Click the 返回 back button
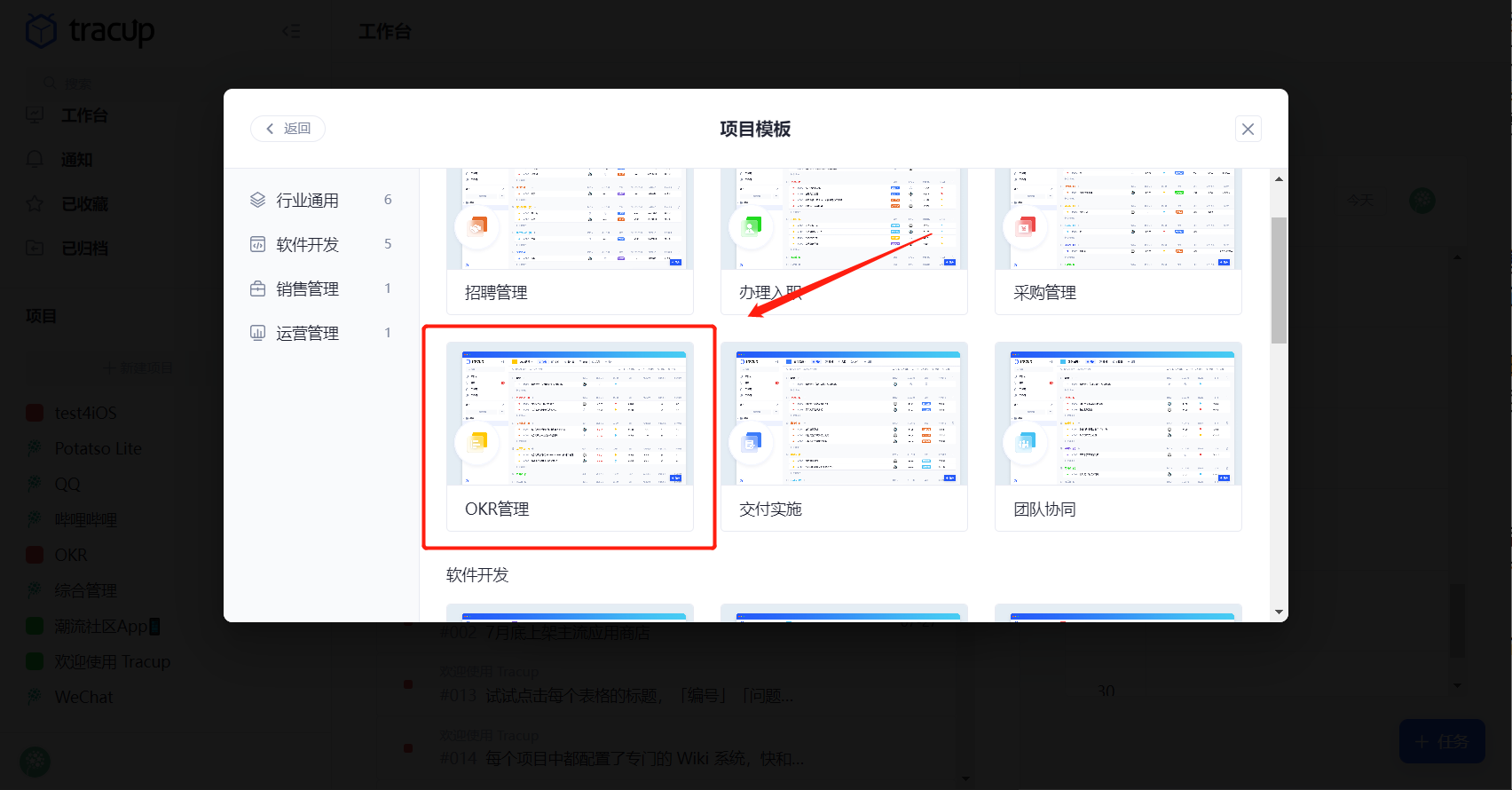The image size is (1512, 790). pyautogui.click(x=287, y=129)
